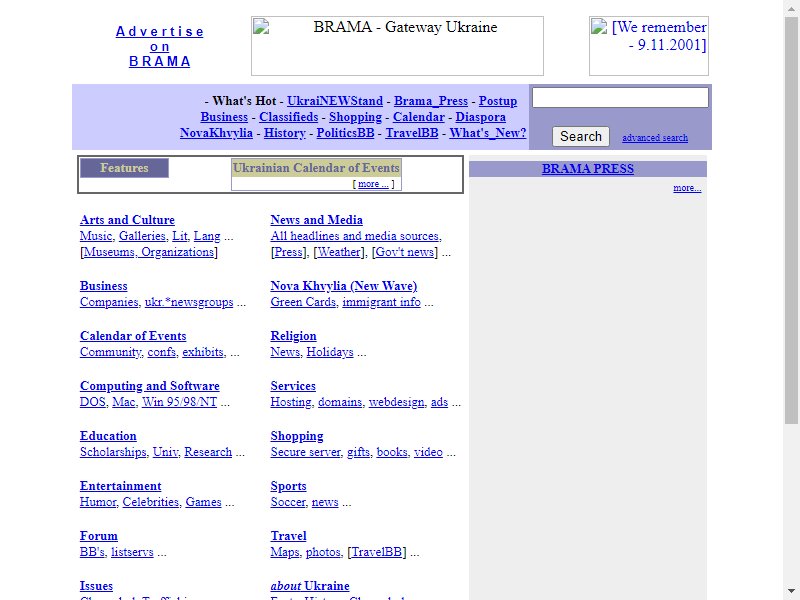800x600 pixels.
Task: Open the Hosting link
Action: click(291, 402)
